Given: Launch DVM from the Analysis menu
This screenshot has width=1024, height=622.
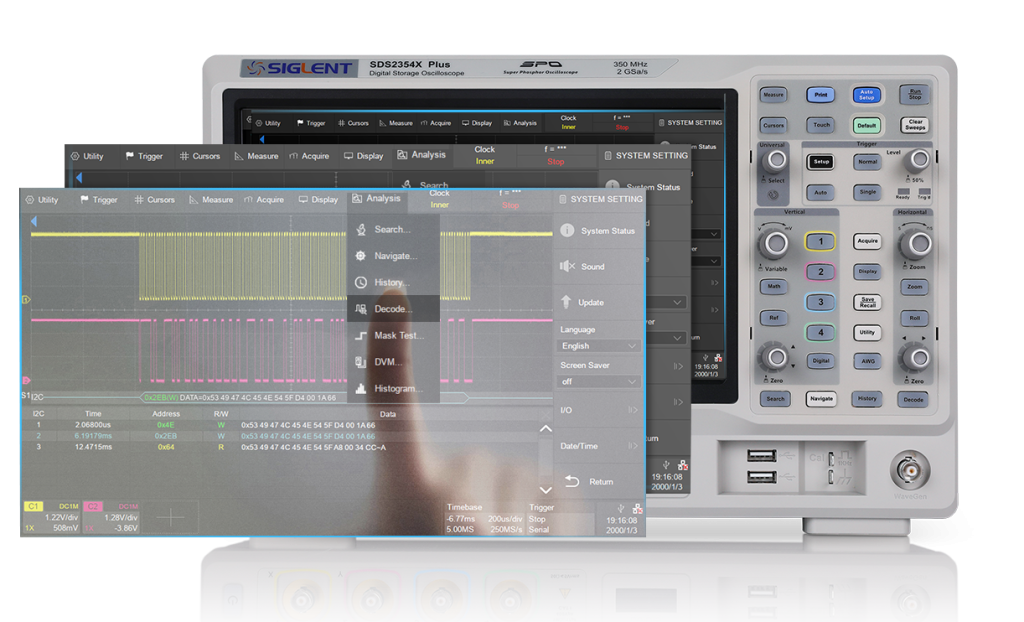Looking at the screenshot, I should tap(387, 362).
